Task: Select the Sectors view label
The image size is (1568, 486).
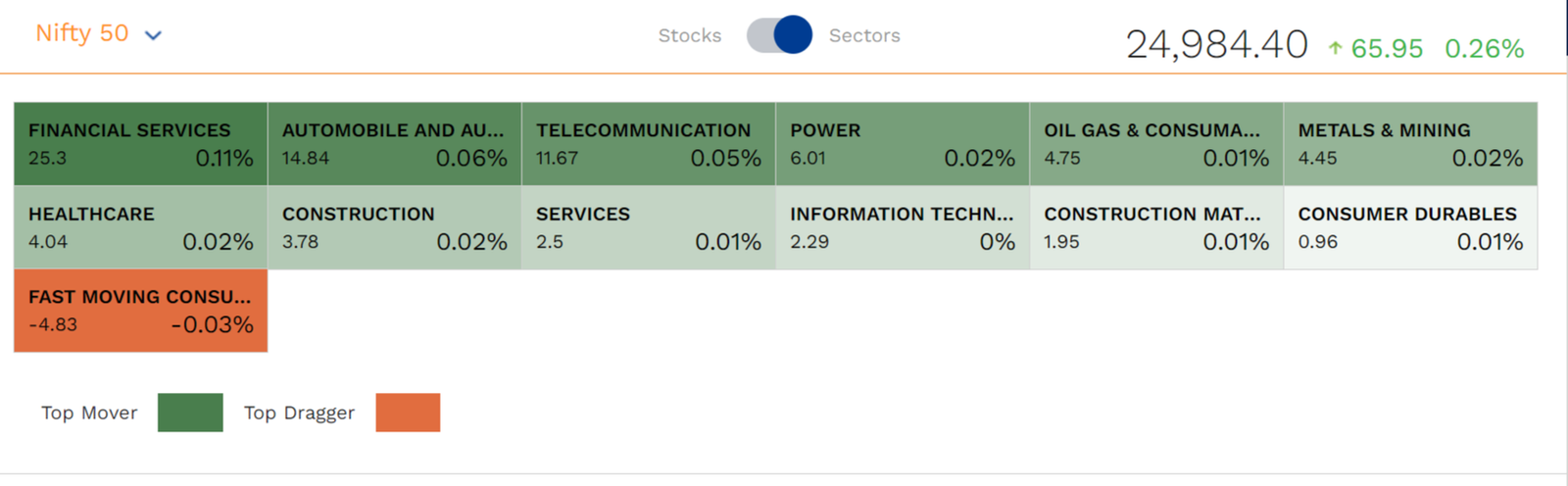Action: 864,35
